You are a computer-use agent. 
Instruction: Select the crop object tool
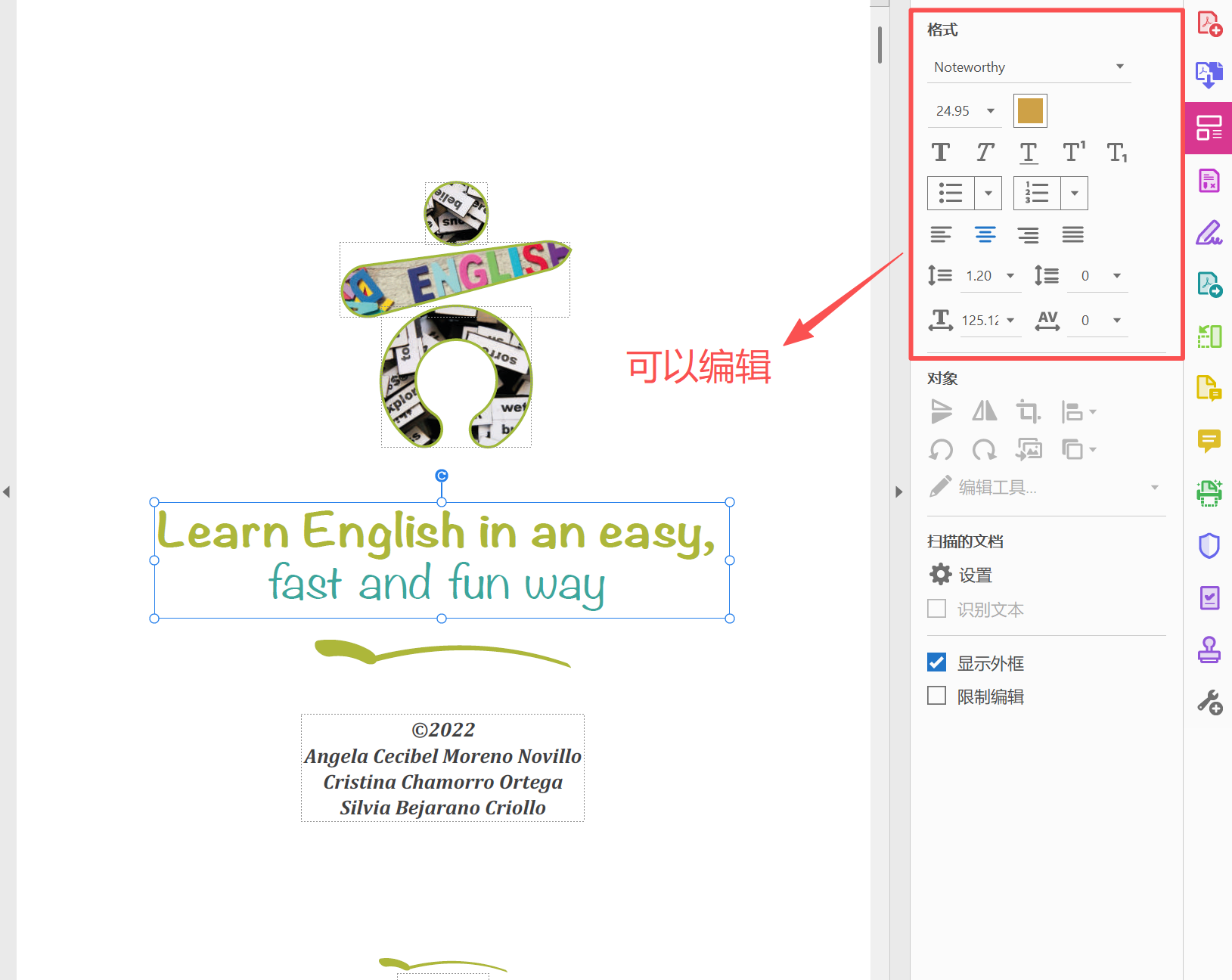point(1029,412)
